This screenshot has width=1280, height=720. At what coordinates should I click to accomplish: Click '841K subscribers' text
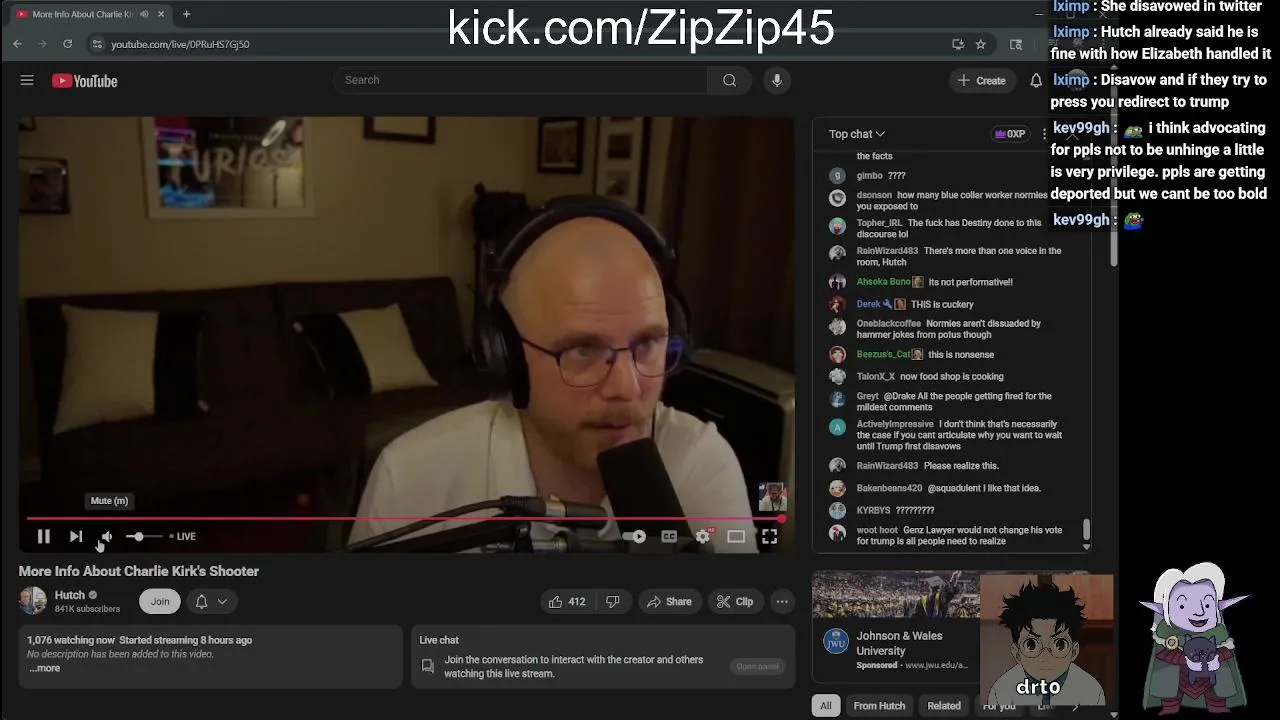(x=87, y=609)
